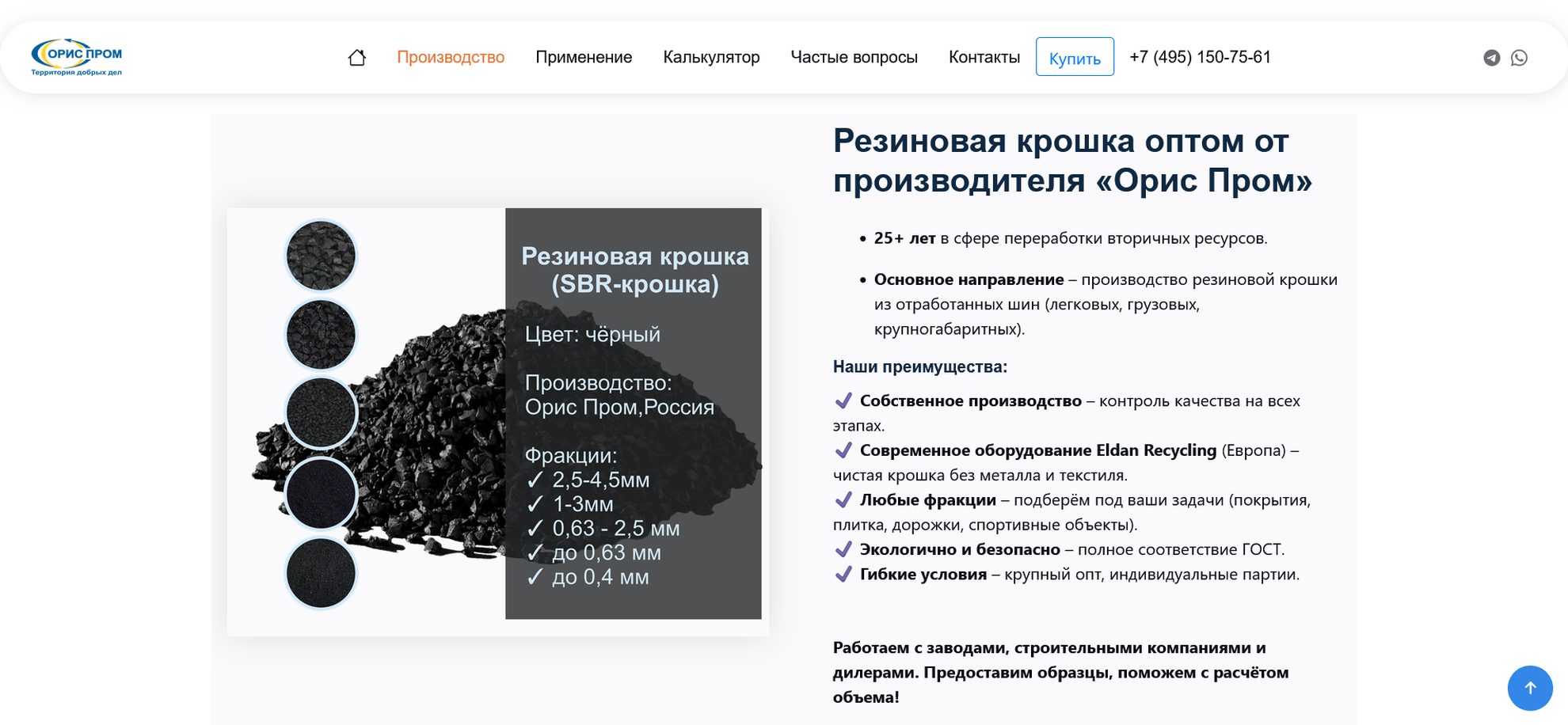
Task: Open the WhatsApp messenger icon
Action: coord(1519,58)
